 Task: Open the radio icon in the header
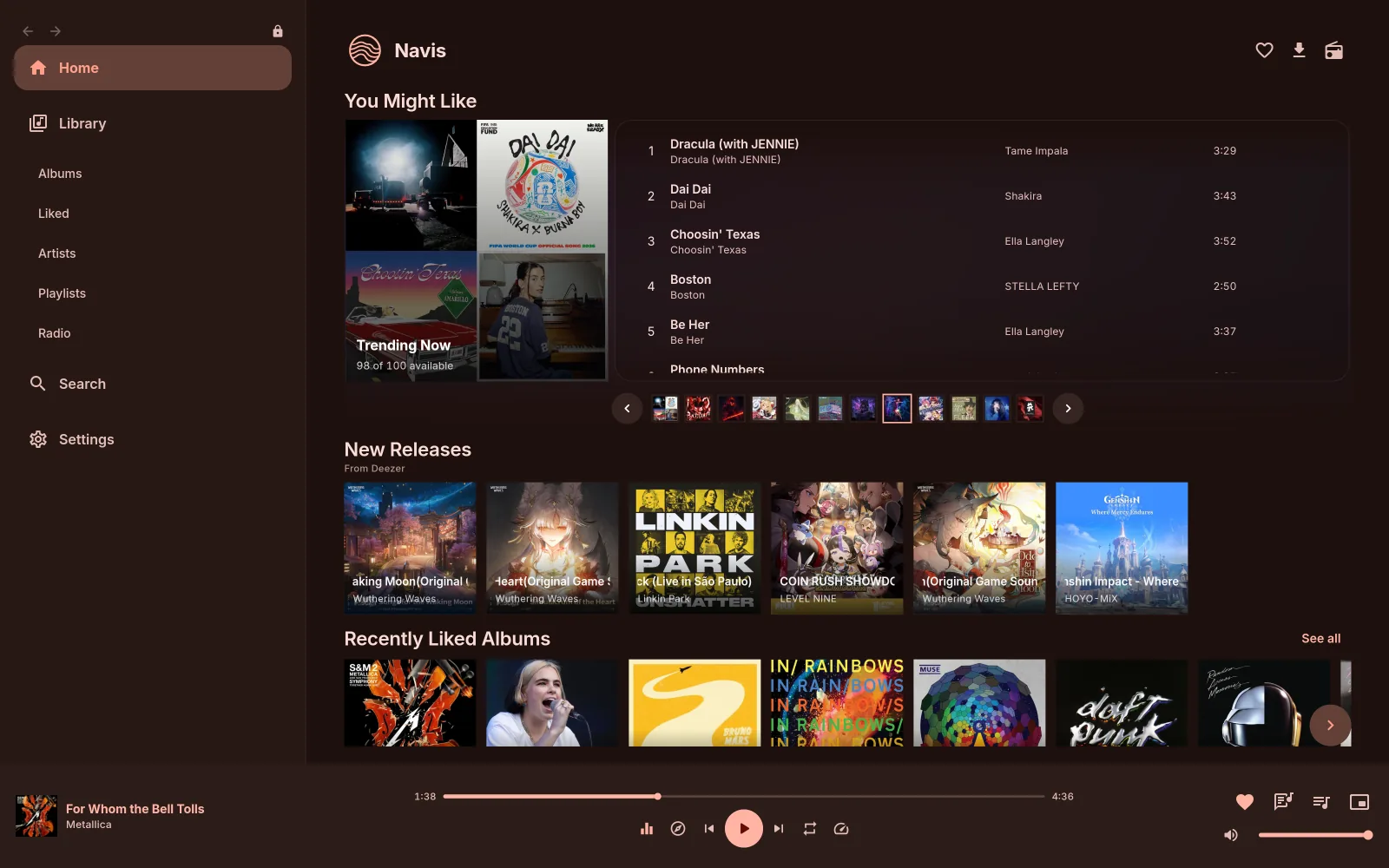coord(1333,50)
